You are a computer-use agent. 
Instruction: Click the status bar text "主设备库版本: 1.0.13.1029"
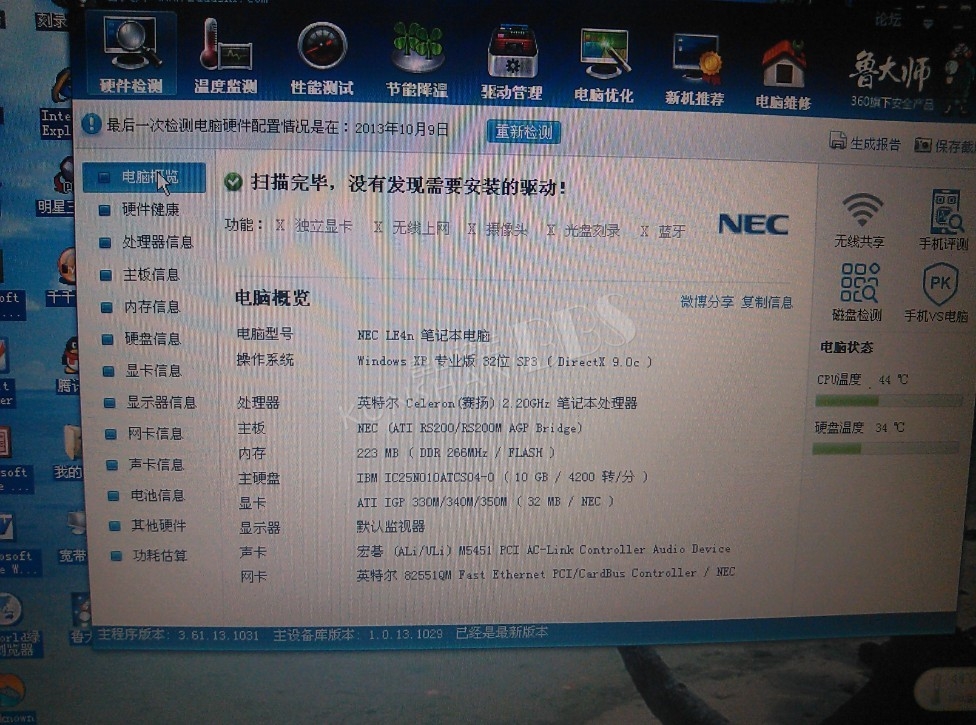tap(358, 634)
